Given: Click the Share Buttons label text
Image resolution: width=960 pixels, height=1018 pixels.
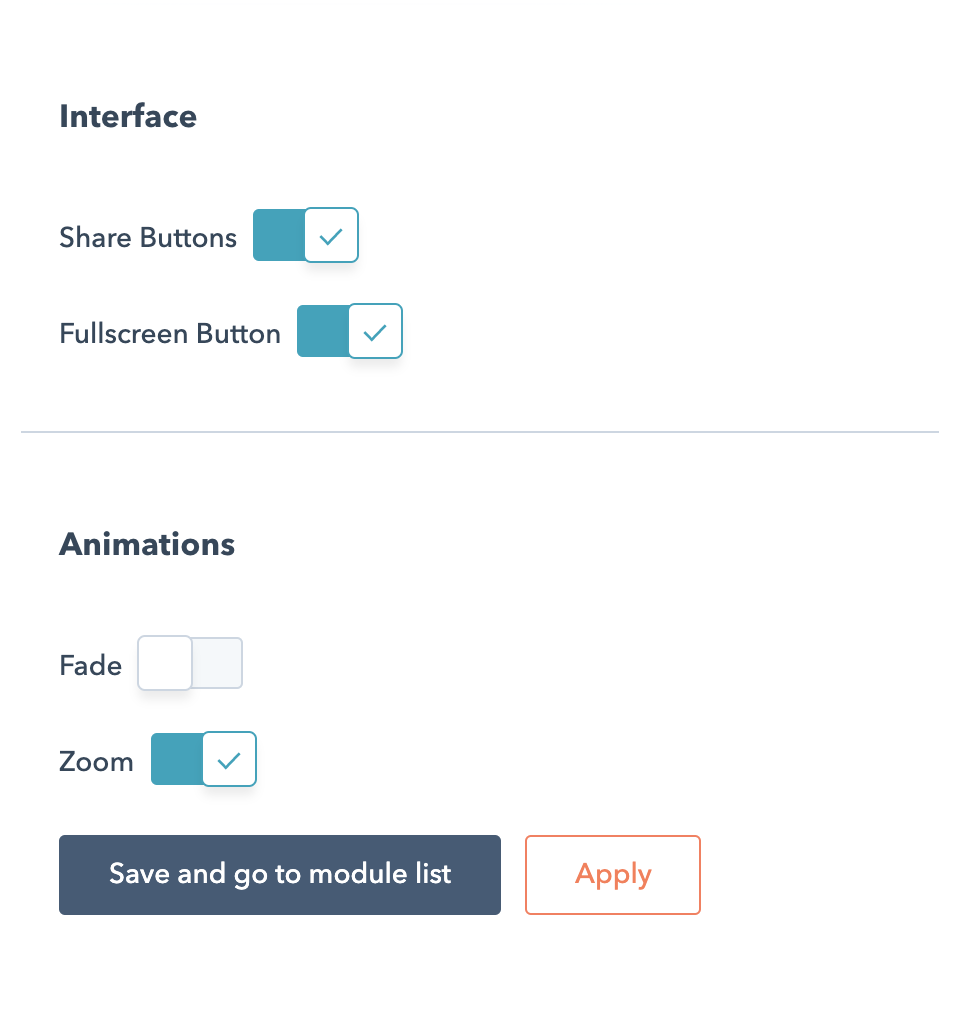Looking at the screenshot, I should point(148,238).
